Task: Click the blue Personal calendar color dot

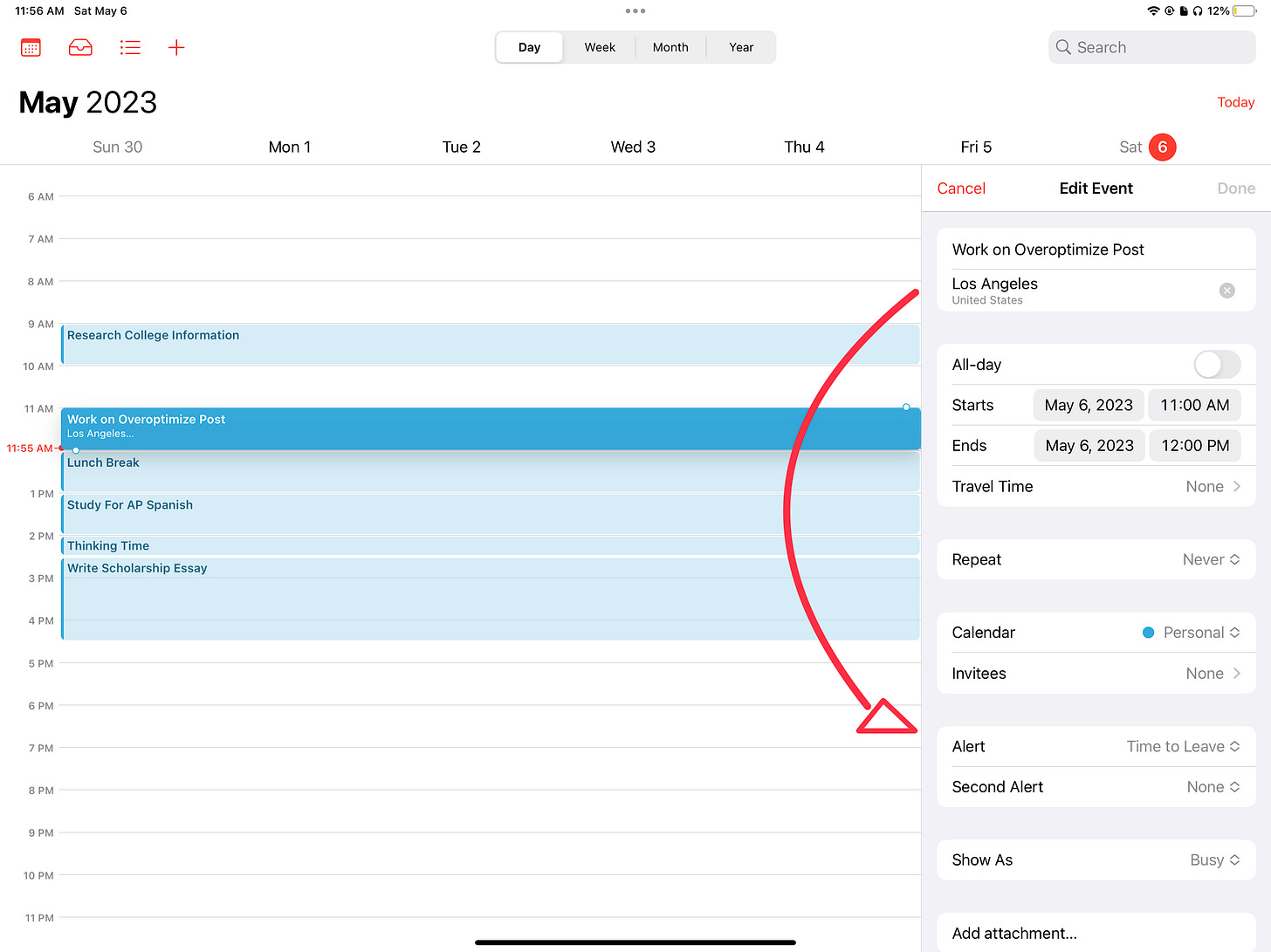Action: pos(1149,633)
